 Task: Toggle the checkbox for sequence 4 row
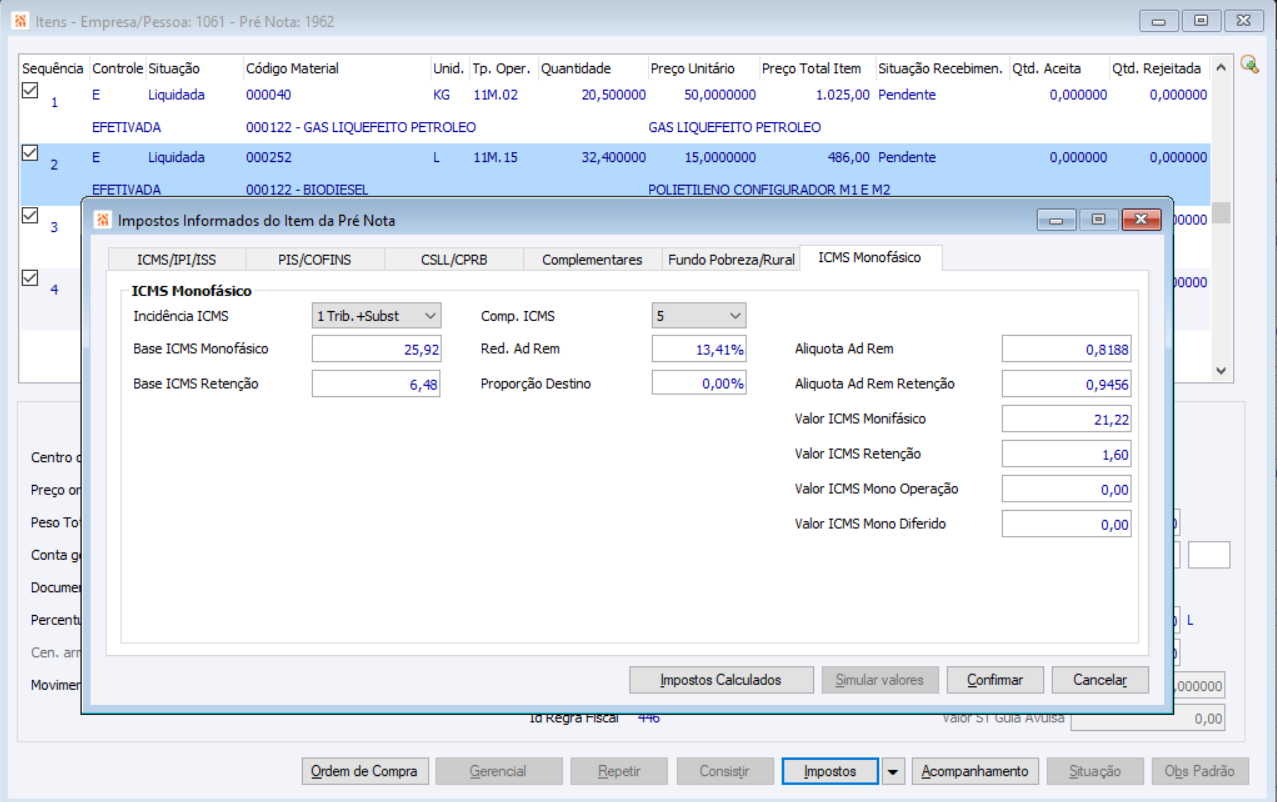point(30,278)
